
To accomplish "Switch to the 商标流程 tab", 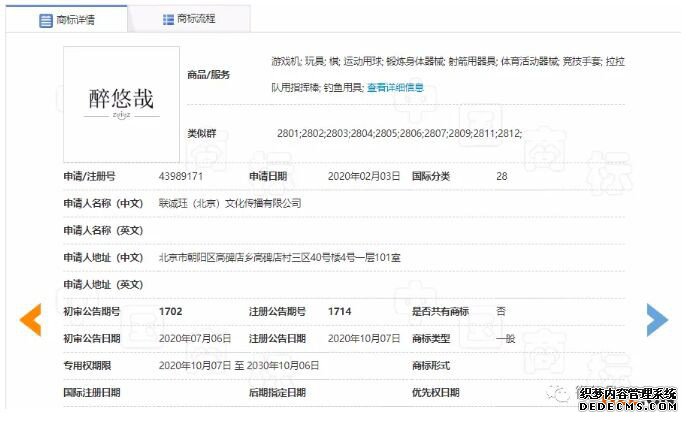I will 189,19.
